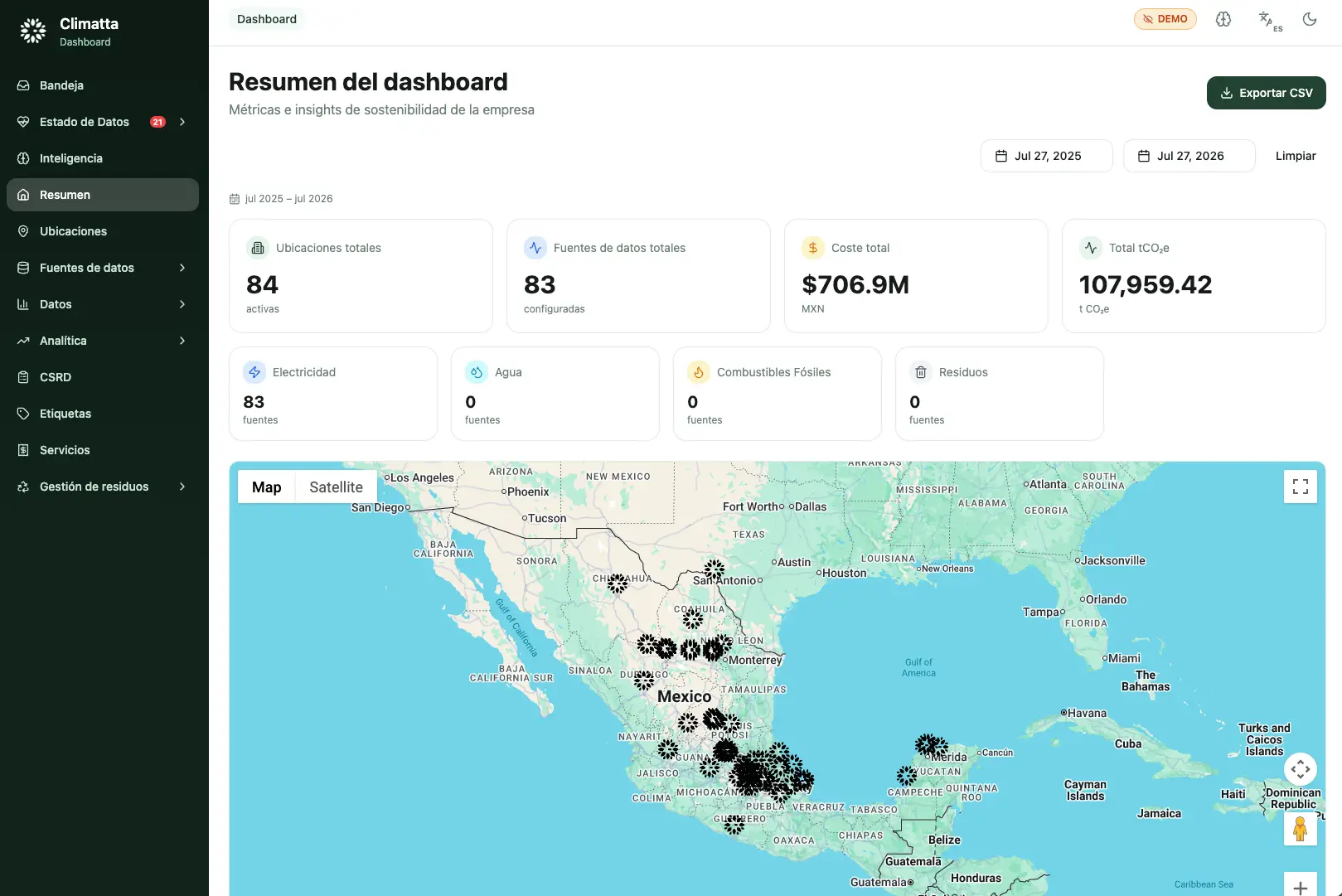Open the AI brain icon in header
The image size is (1342, 896).
(1223, 19)
